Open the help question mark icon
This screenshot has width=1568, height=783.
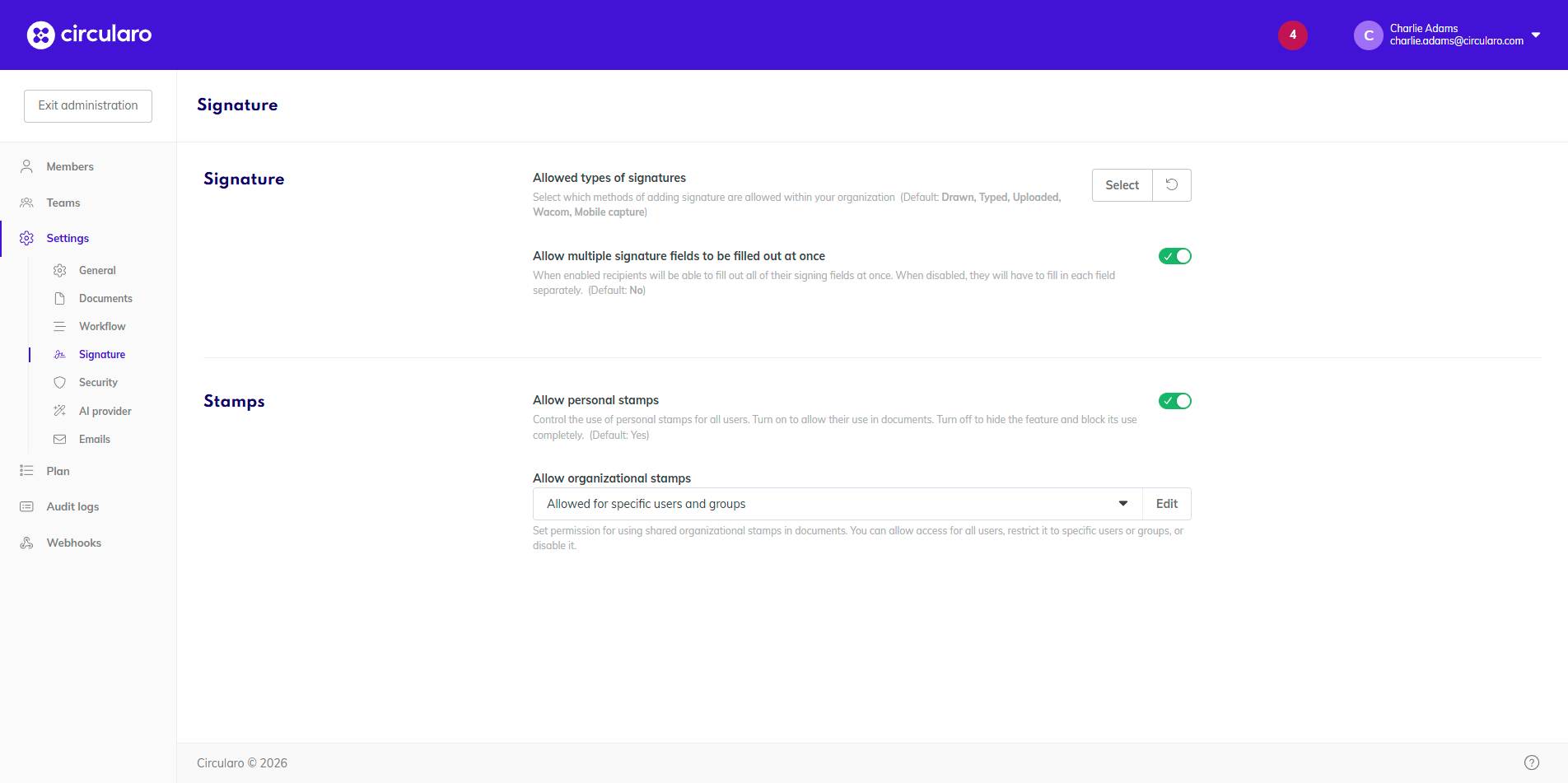1531,762
